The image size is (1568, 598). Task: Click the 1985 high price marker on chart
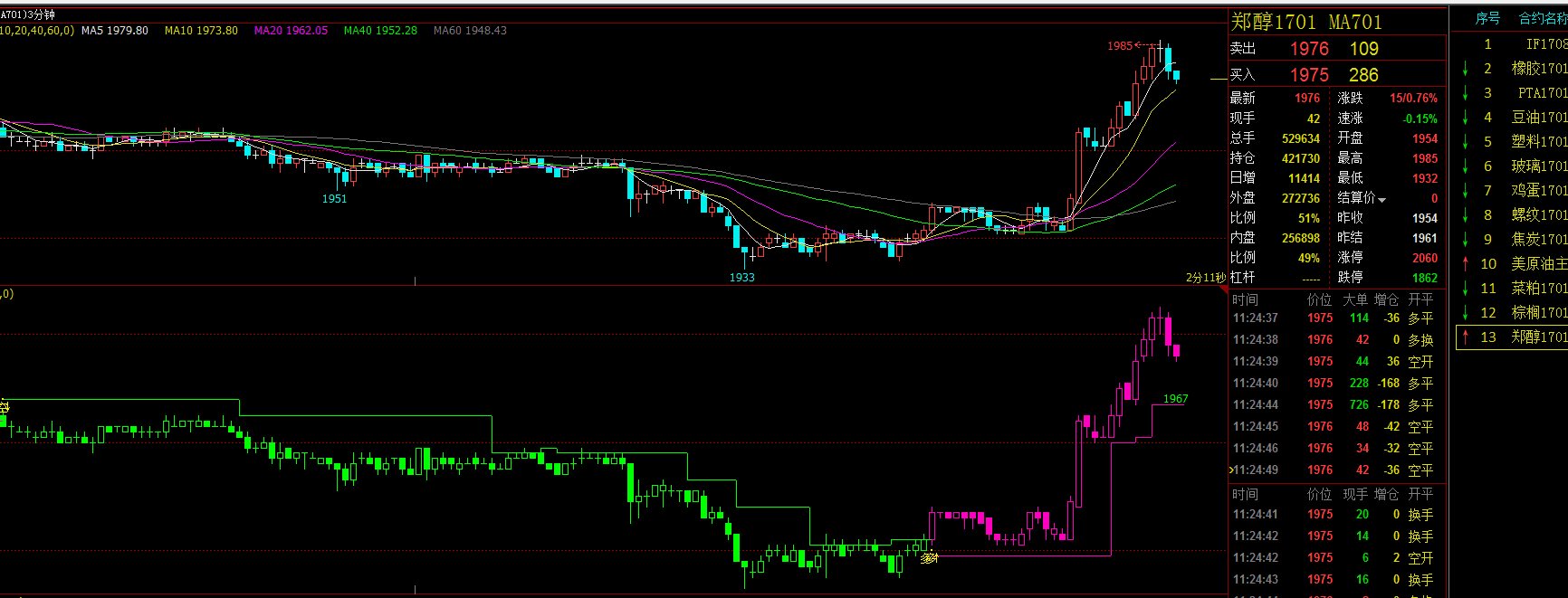pos(1120,46)
